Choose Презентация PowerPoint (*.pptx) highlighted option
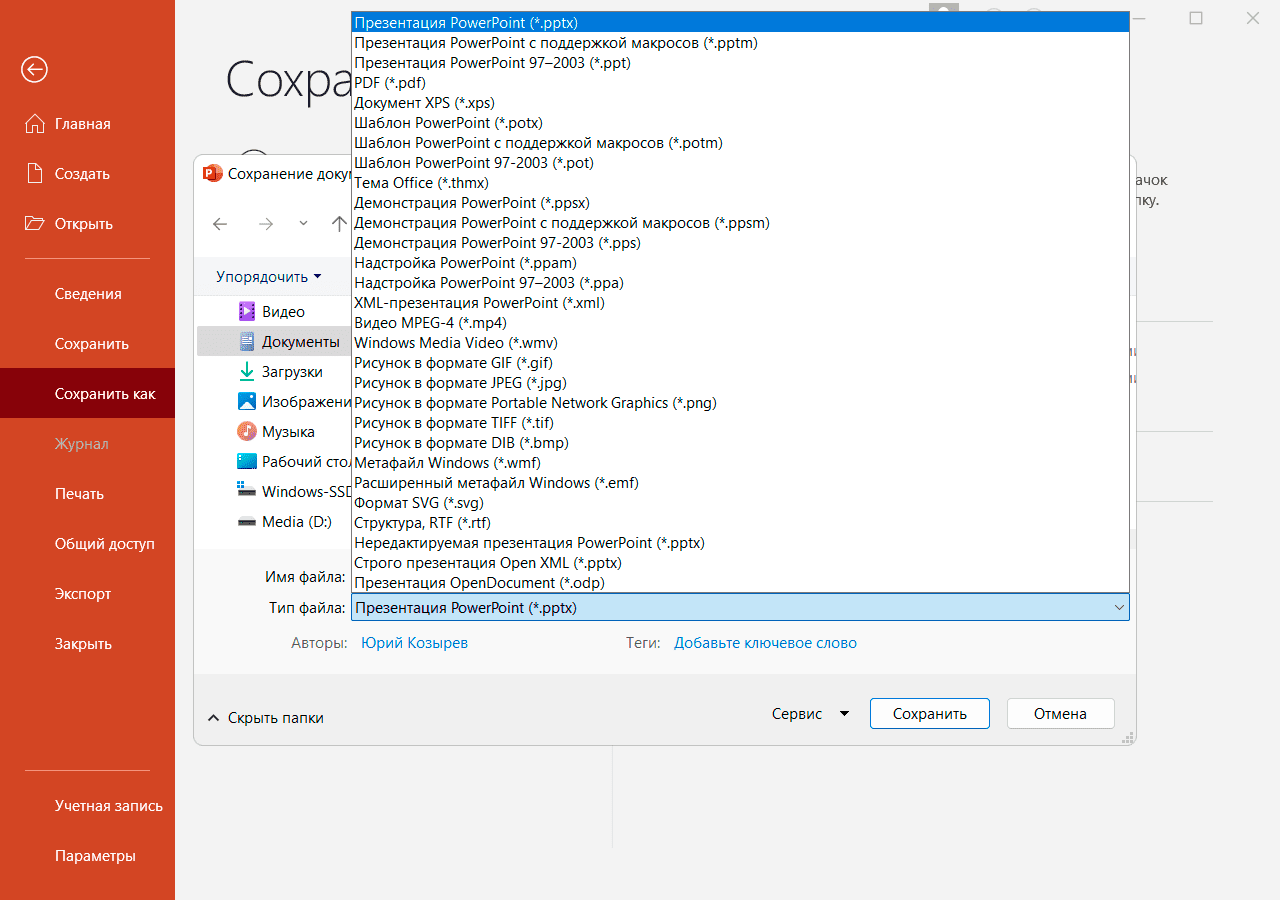 pyautogui.click(x=740, y=23)
